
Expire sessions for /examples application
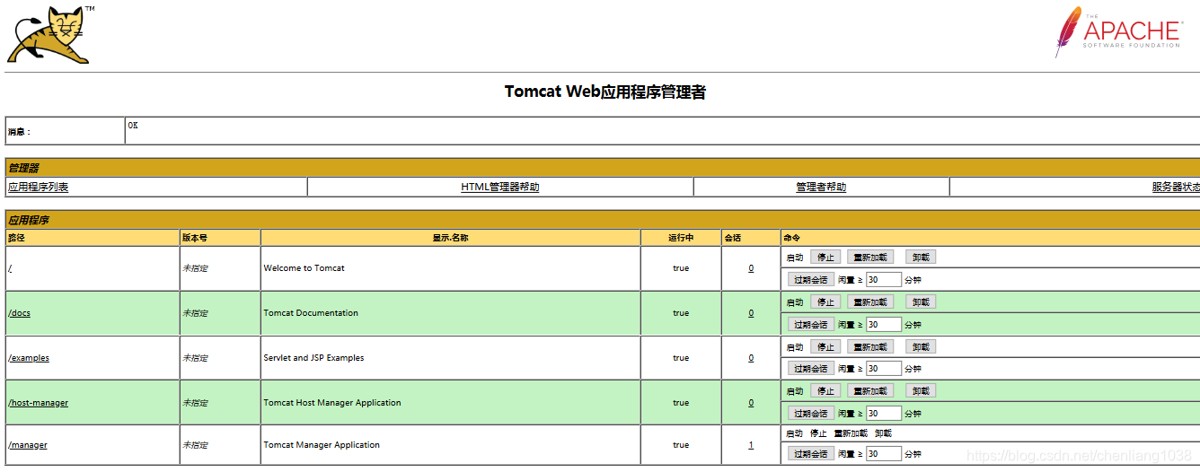(810, 369)
